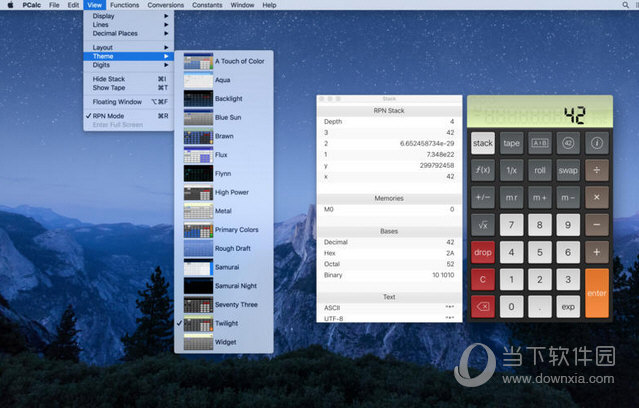The image size is (639, 408).
Task: Select the Samurai theme
Action: pos(224,267)
